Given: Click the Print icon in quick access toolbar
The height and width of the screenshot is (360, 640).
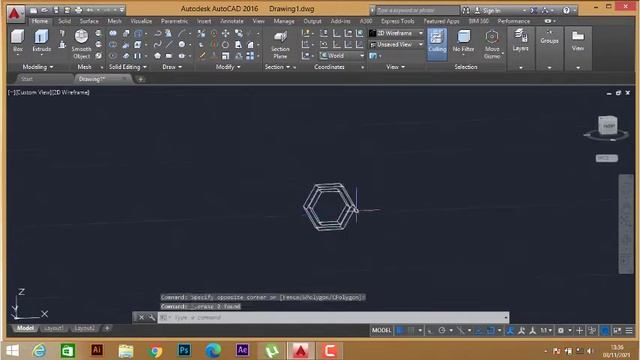Looking at the screenshot, I should coord(78,10).
